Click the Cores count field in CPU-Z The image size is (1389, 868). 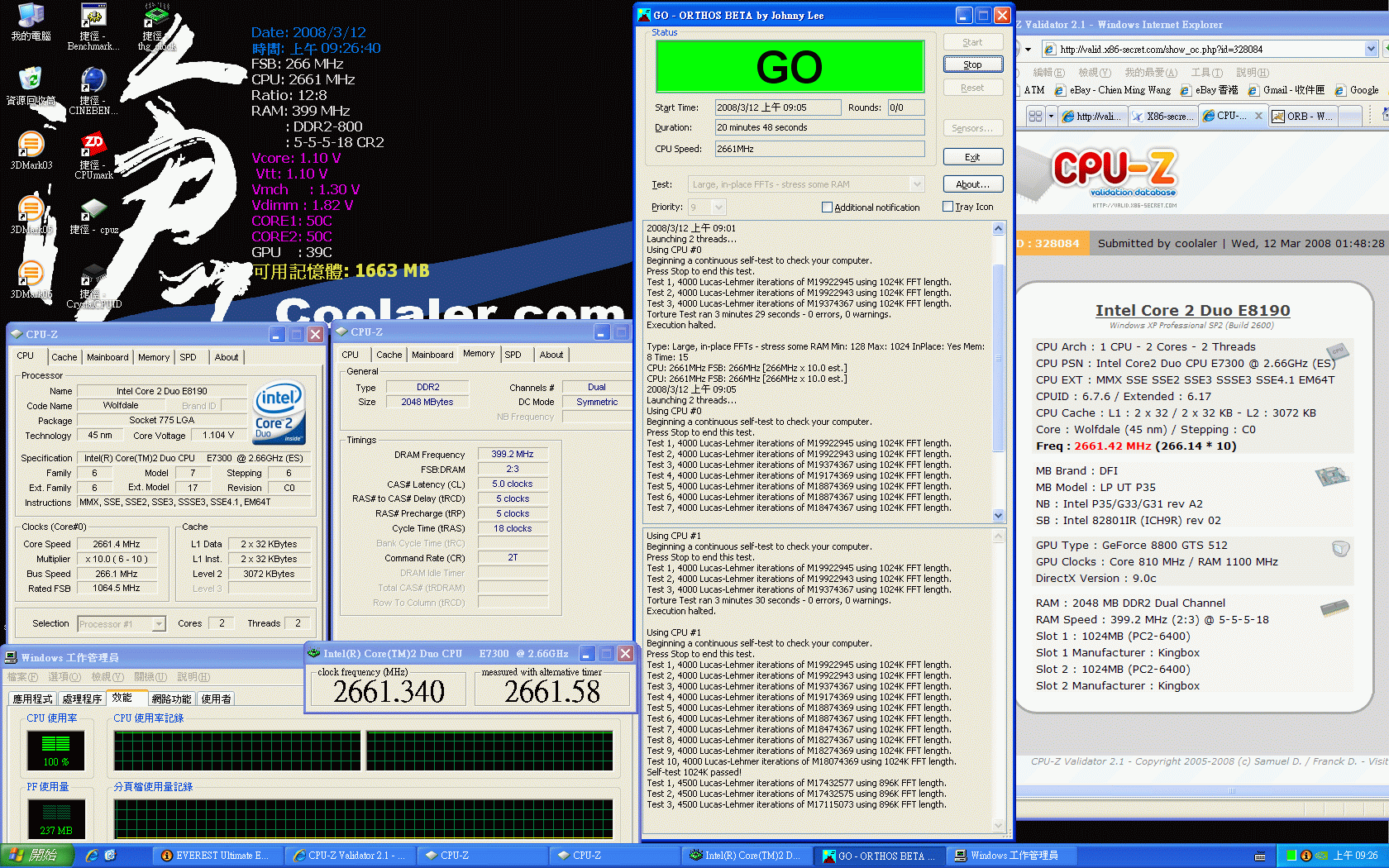coord(222,623)
